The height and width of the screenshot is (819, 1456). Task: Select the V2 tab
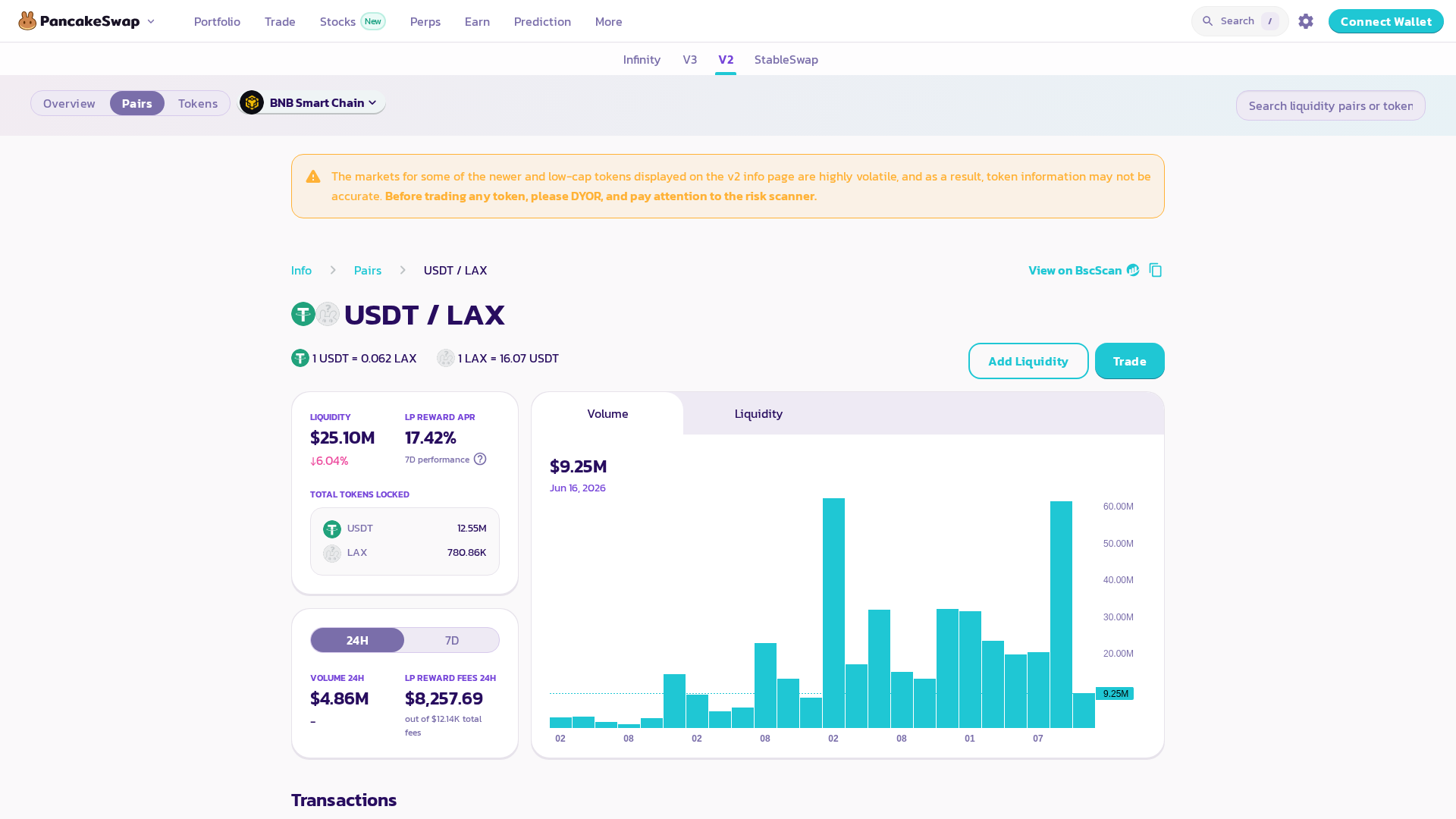tap(726, 59)
